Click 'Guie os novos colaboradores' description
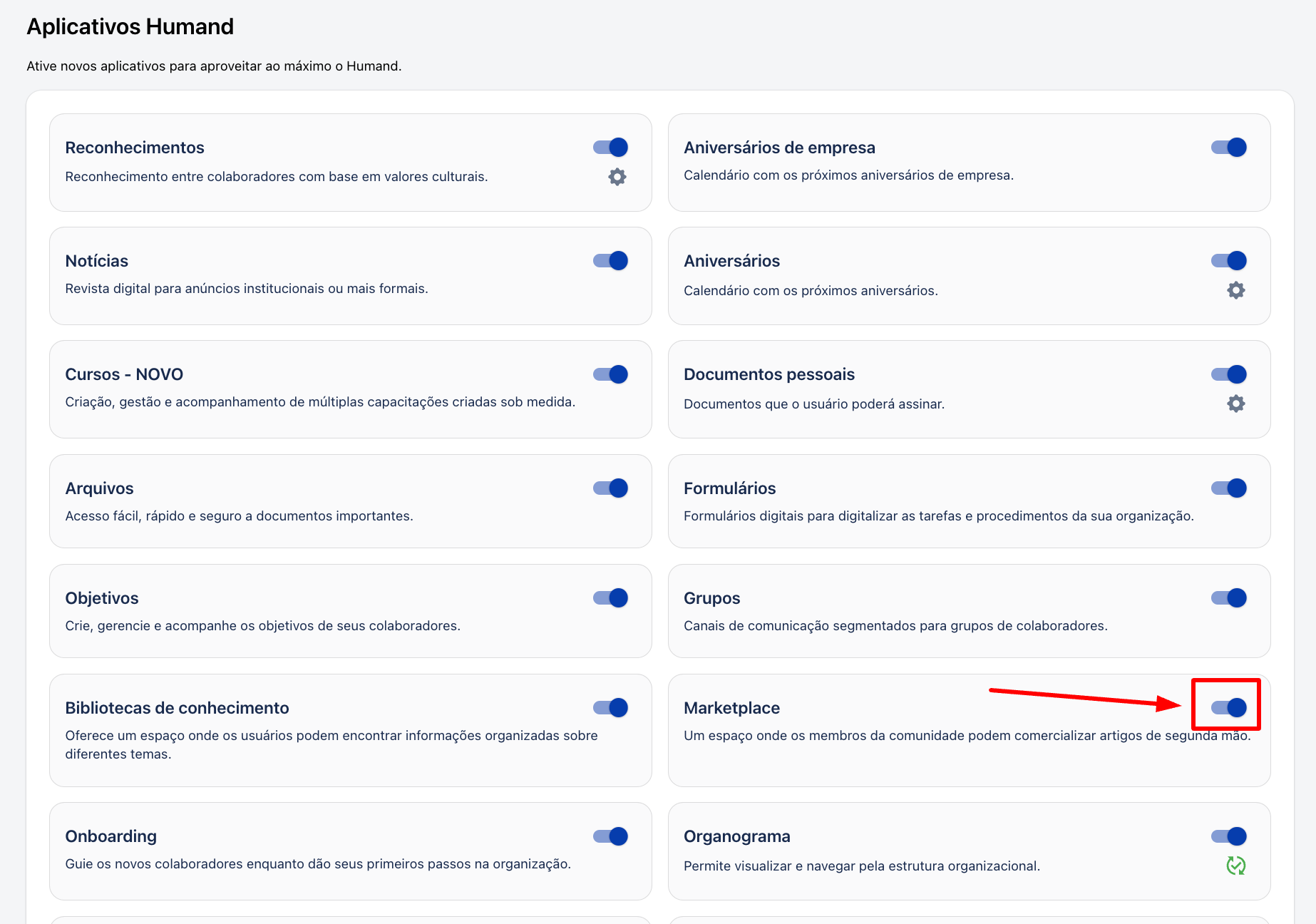 click(318, 864)
